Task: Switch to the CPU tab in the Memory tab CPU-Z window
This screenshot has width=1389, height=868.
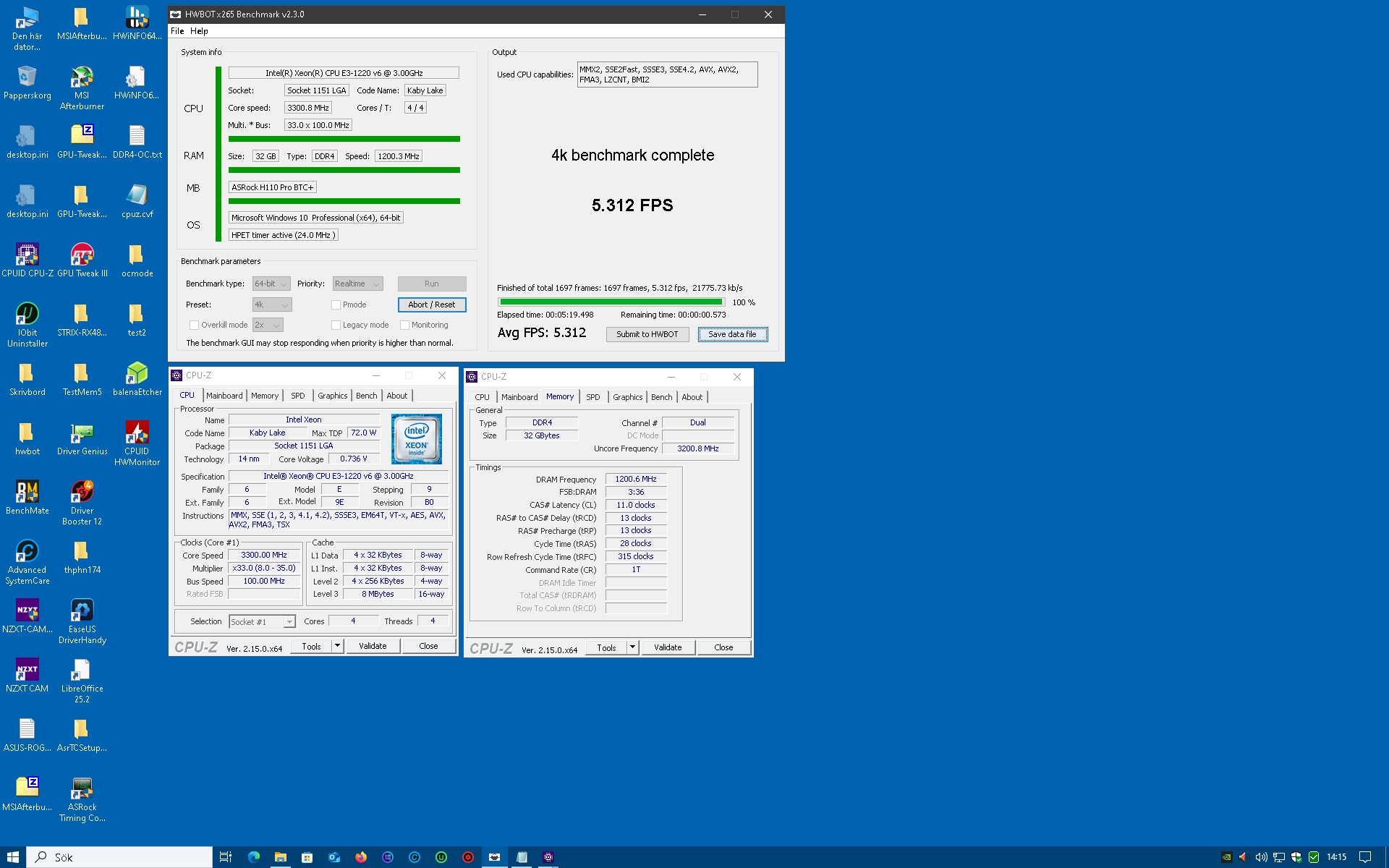Action: [x=482, y=397]
